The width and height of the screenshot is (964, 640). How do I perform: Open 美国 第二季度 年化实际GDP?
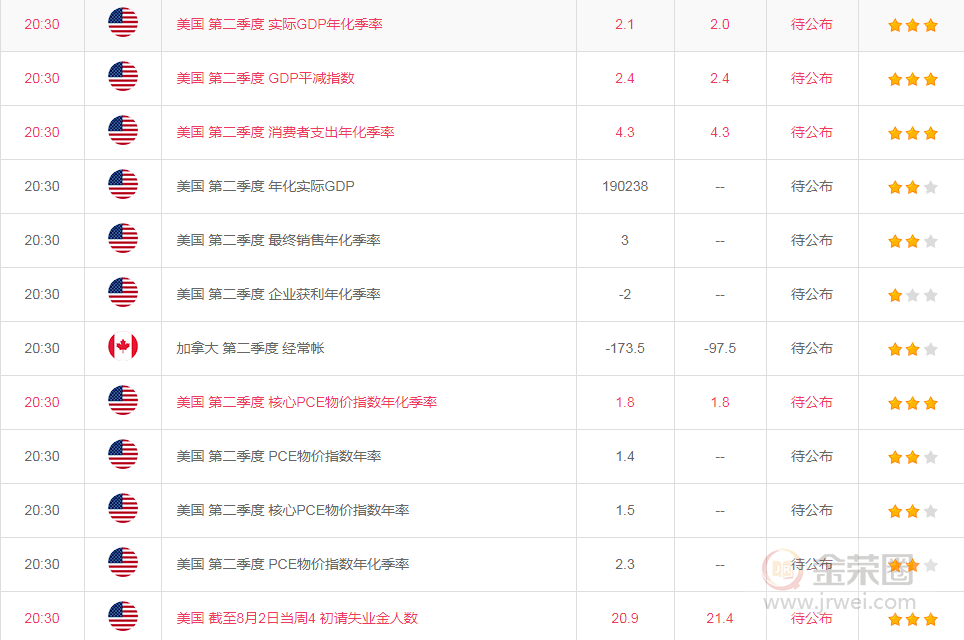(265, 186)
